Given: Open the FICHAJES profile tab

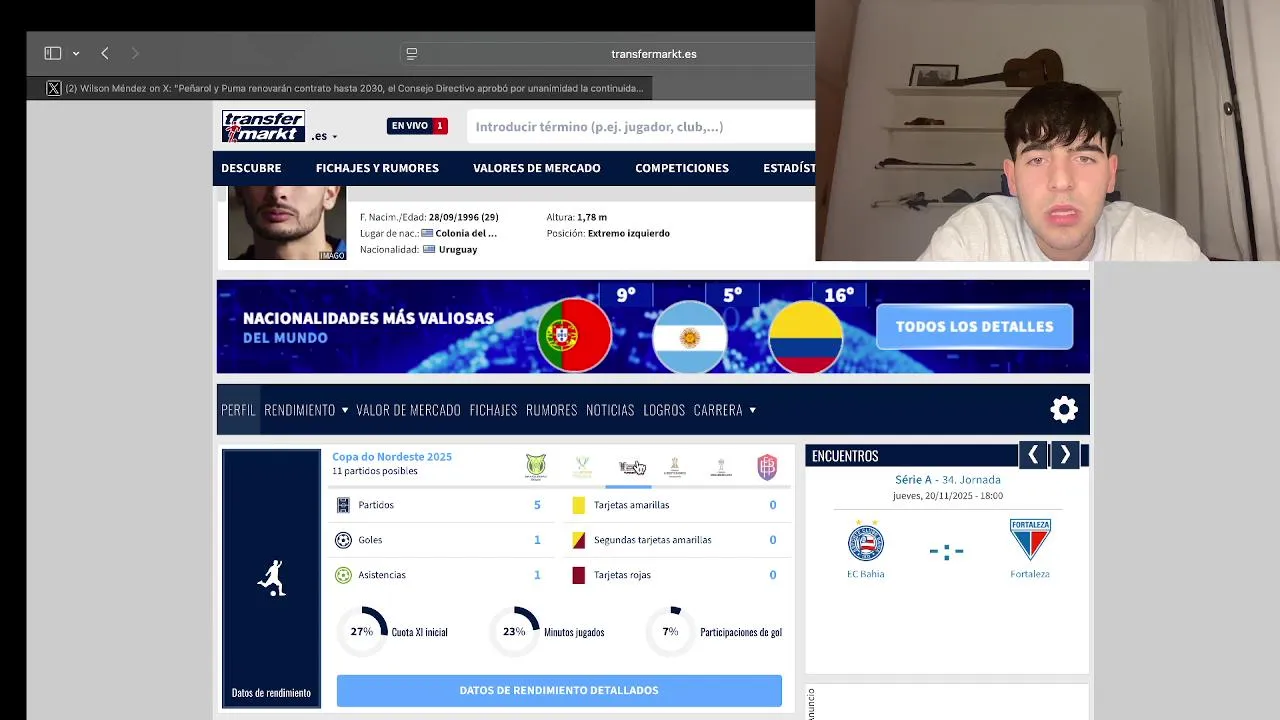Looking at the screenshot, I should click(x=493, y=410).
